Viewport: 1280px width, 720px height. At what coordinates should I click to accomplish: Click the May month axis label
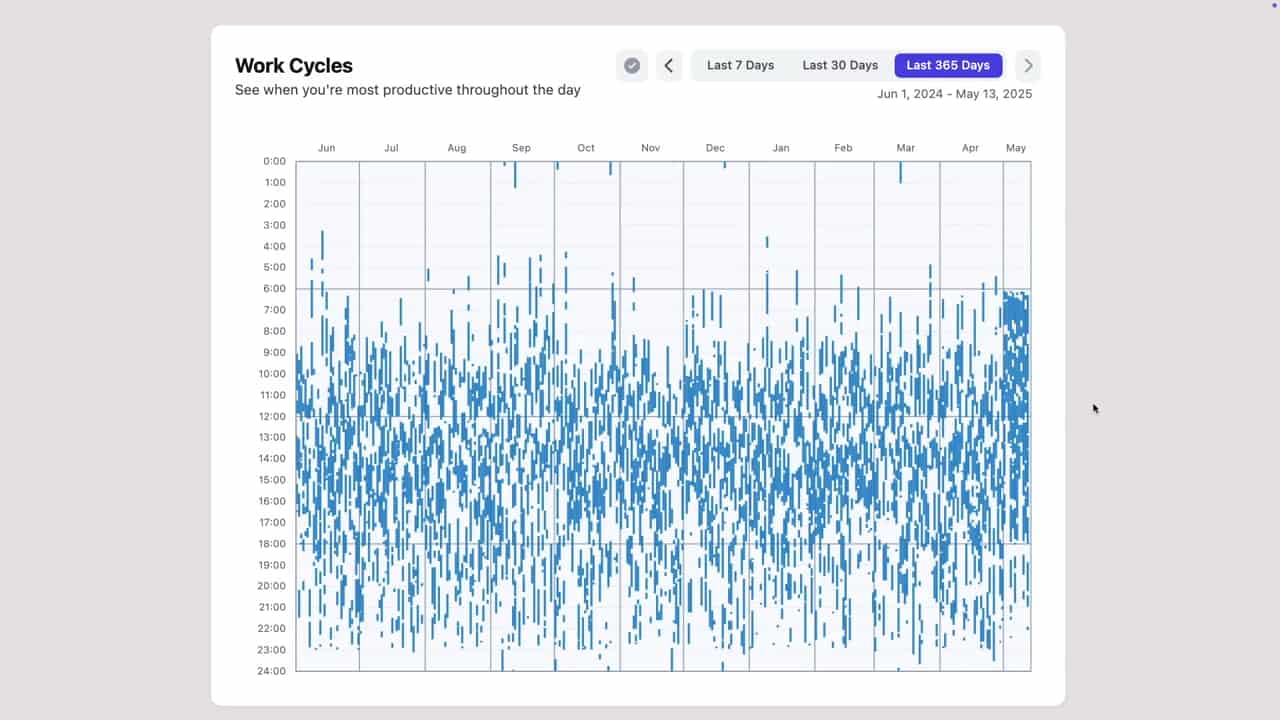(x=1016, y=148)
